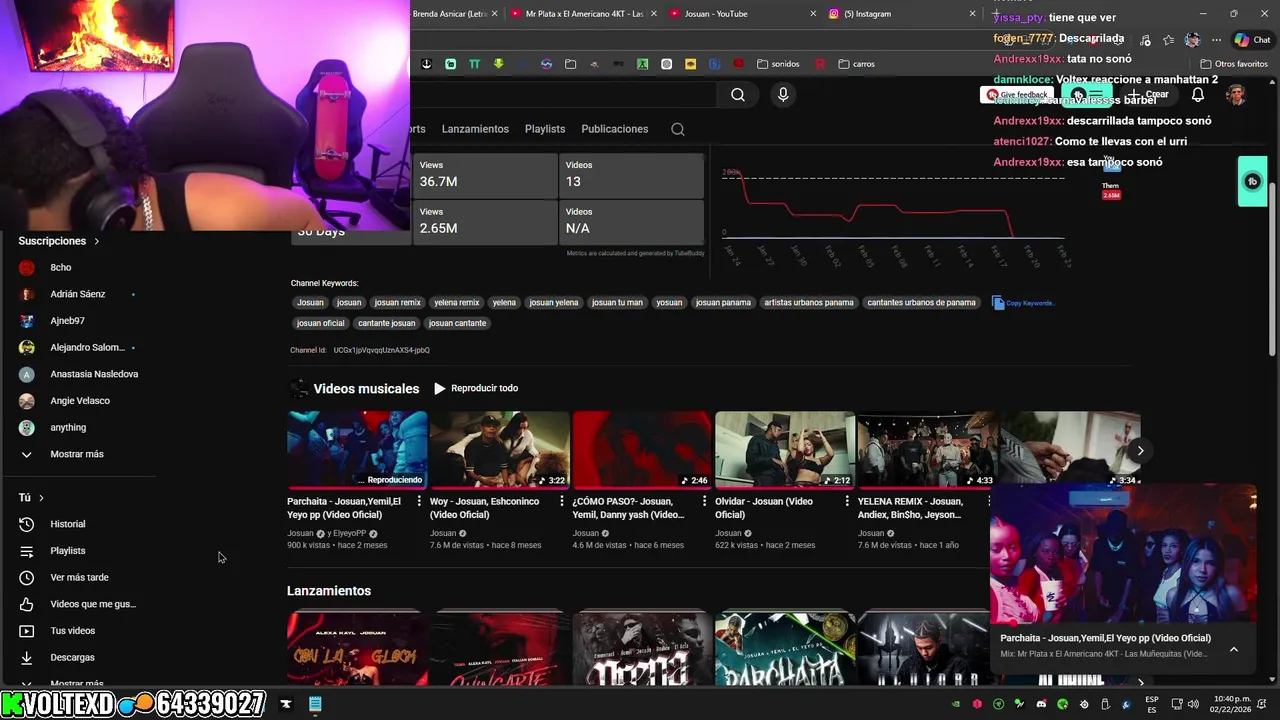Expand the Suscripciones section chevron
This screenshot has height=720, width=1280.
pos(97,241)
